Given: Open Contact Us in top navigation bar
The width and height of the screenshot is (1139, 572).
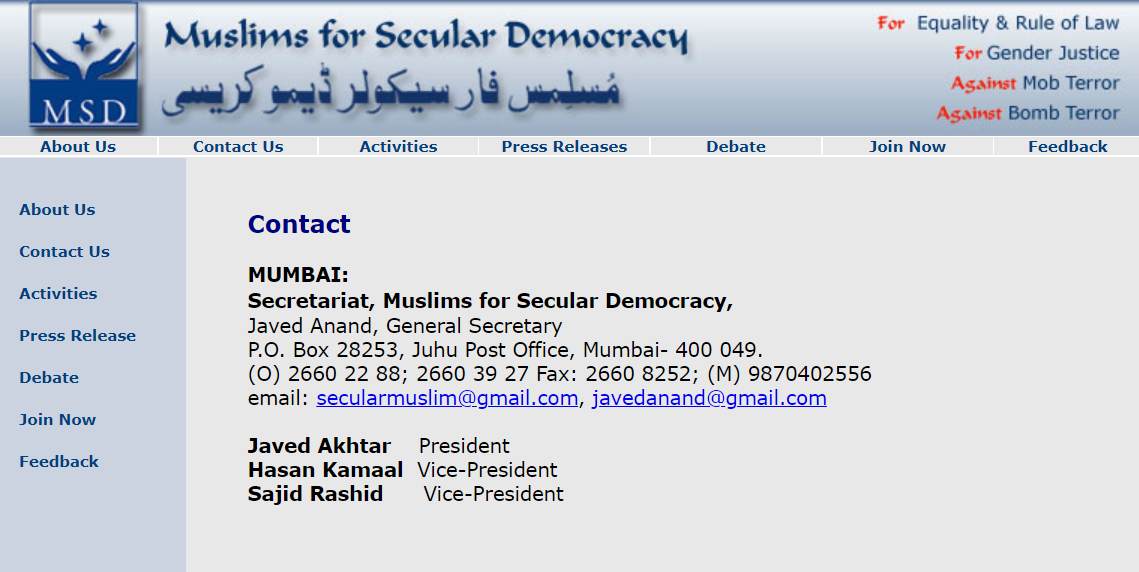Looking at the screenshot, I should (238, 146).
